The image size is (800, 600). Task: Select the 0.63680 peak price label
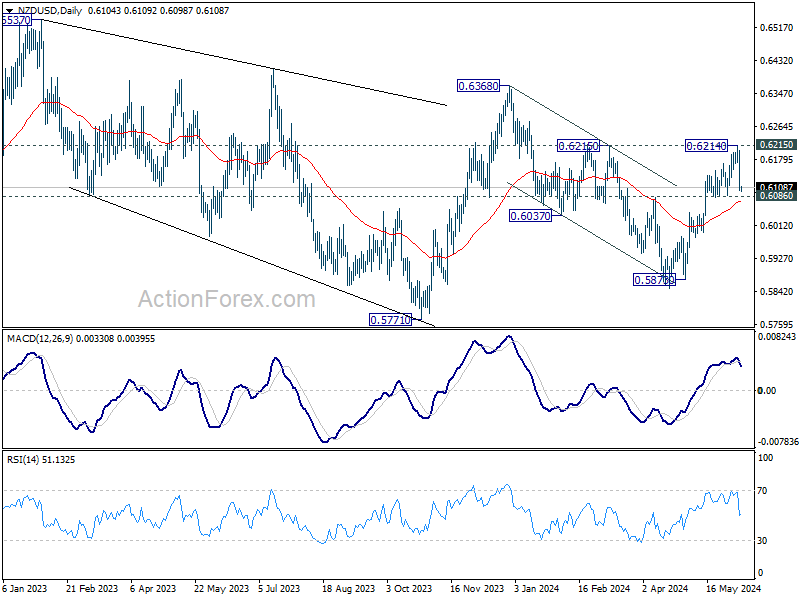(x=479, y=86)
